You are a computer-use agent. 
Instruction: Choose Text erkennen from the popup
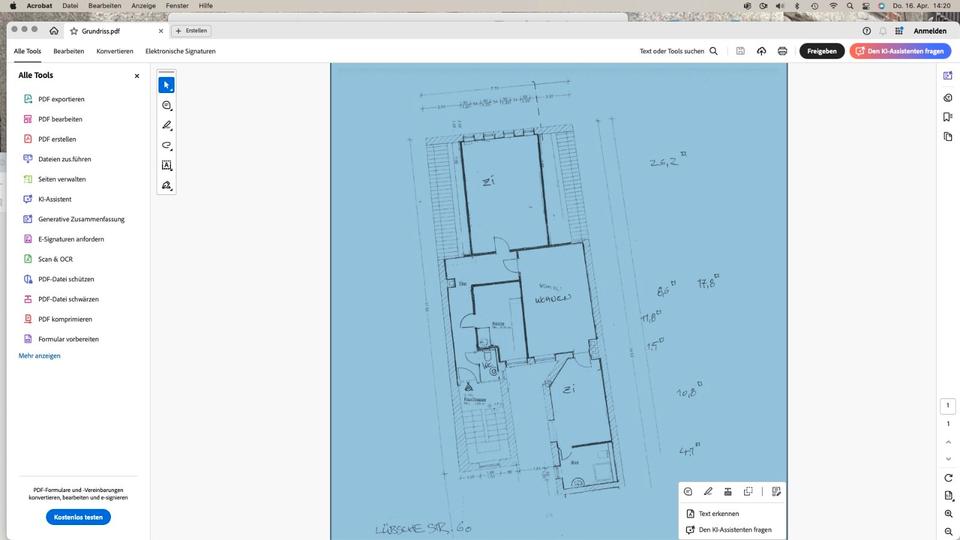[x=719, y=514]
